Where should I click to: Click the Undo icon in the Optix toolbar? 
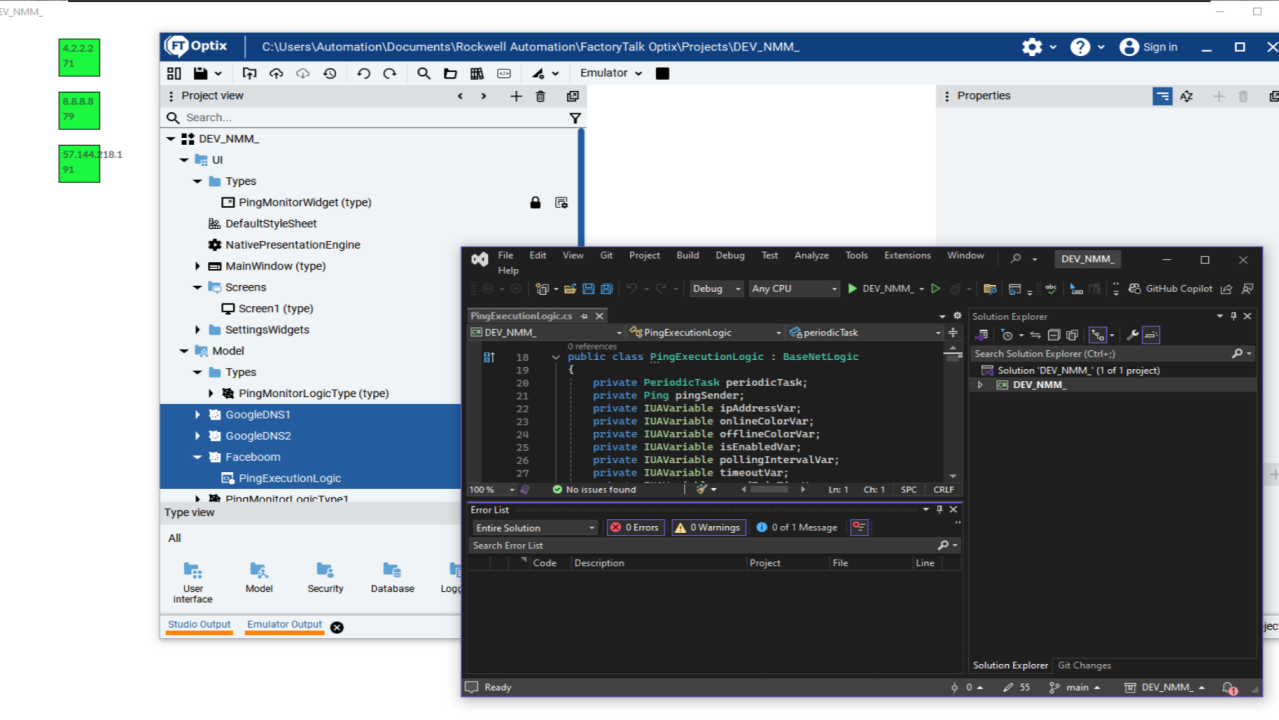point(362,72)
